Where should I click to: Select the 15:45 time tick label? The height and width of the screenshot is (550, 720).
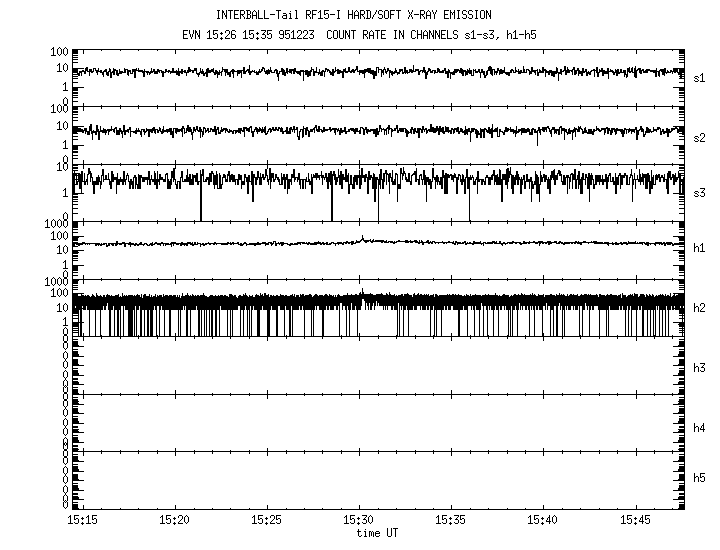coord(635,520)
